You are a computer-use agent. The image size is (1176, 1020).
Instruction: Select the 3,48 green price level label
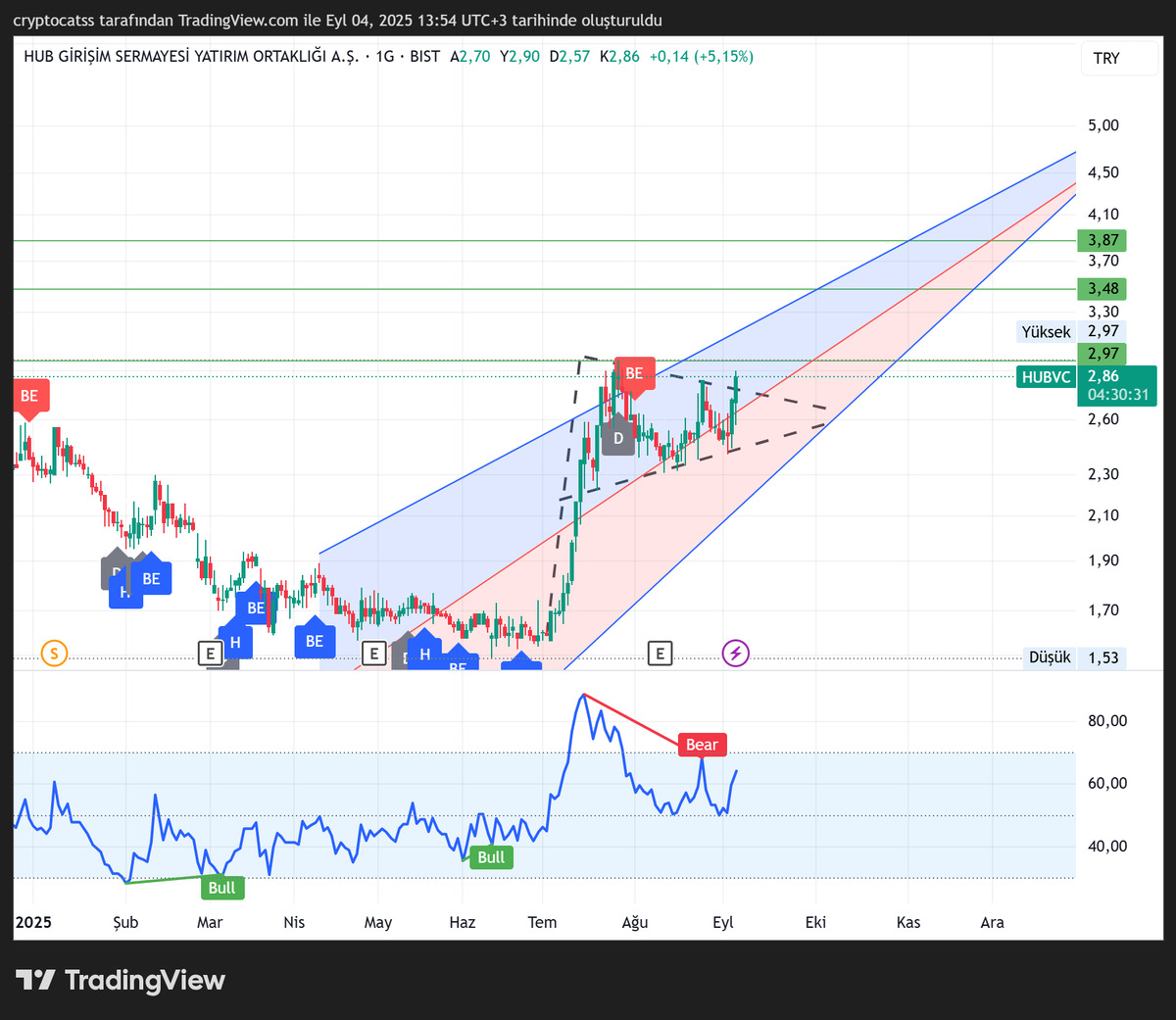1102,289
